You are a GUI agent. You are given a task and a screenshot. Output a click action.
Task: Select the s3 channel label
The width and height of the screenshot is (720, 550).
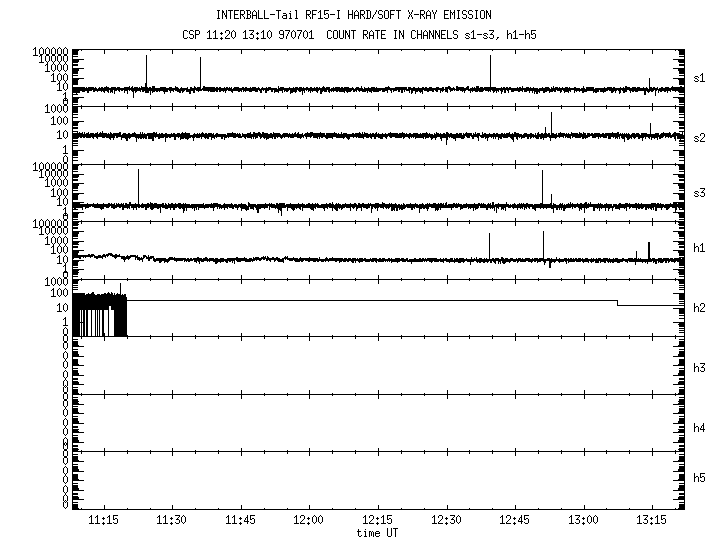pos(700,192)
